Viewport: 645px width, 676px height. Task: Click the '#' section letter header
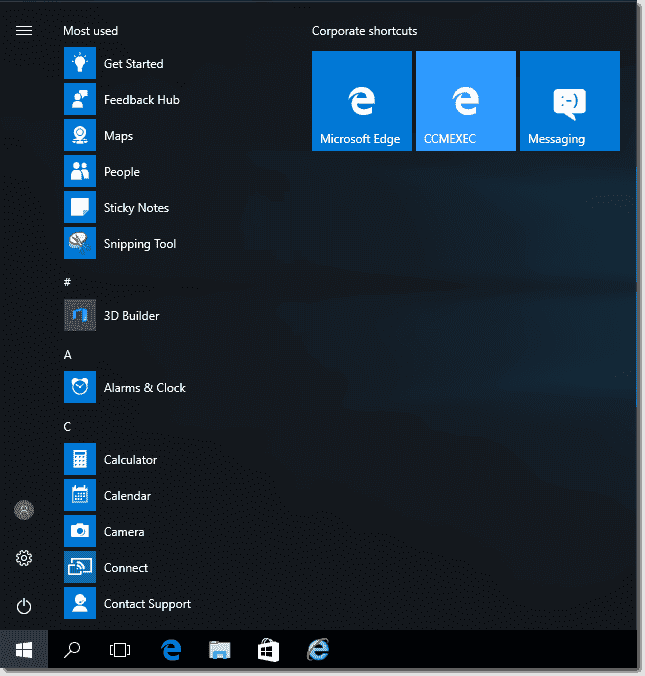click(x=67, y=282)
